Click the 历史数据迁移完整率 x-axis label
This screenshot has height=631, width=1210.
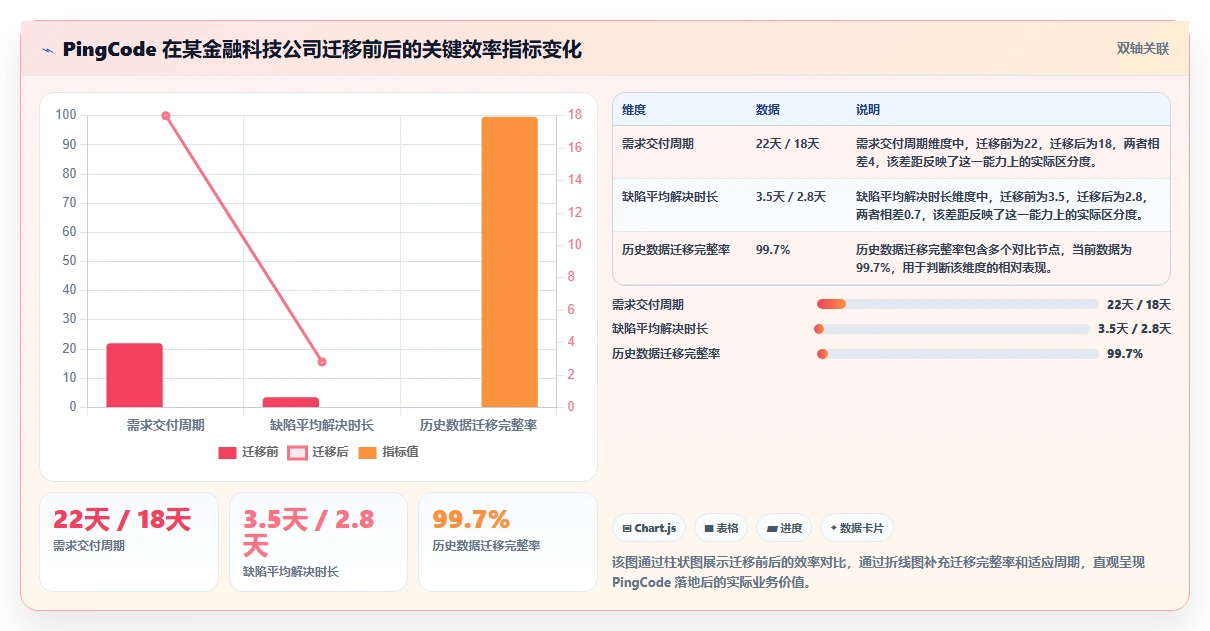pyautogui.click(x=478, y=425)
